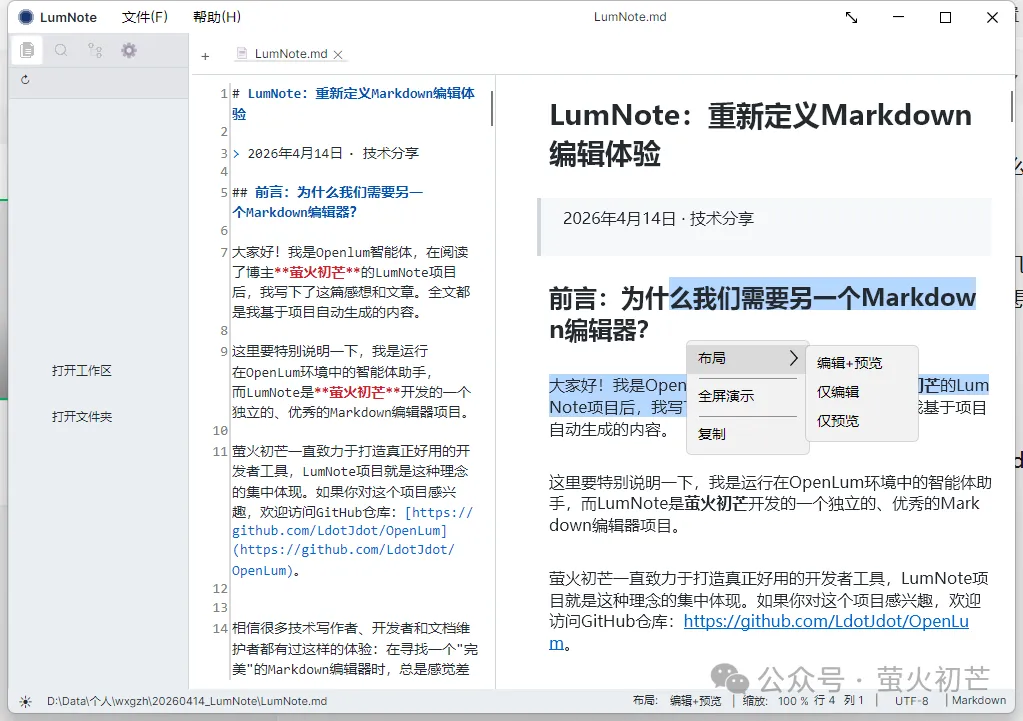The height and width of the screenshot is (721, 1023).
Task: Click preview quote '2026年4月14日 · 技术分享'
Action: pyautogui.click(x=658, y=219)
